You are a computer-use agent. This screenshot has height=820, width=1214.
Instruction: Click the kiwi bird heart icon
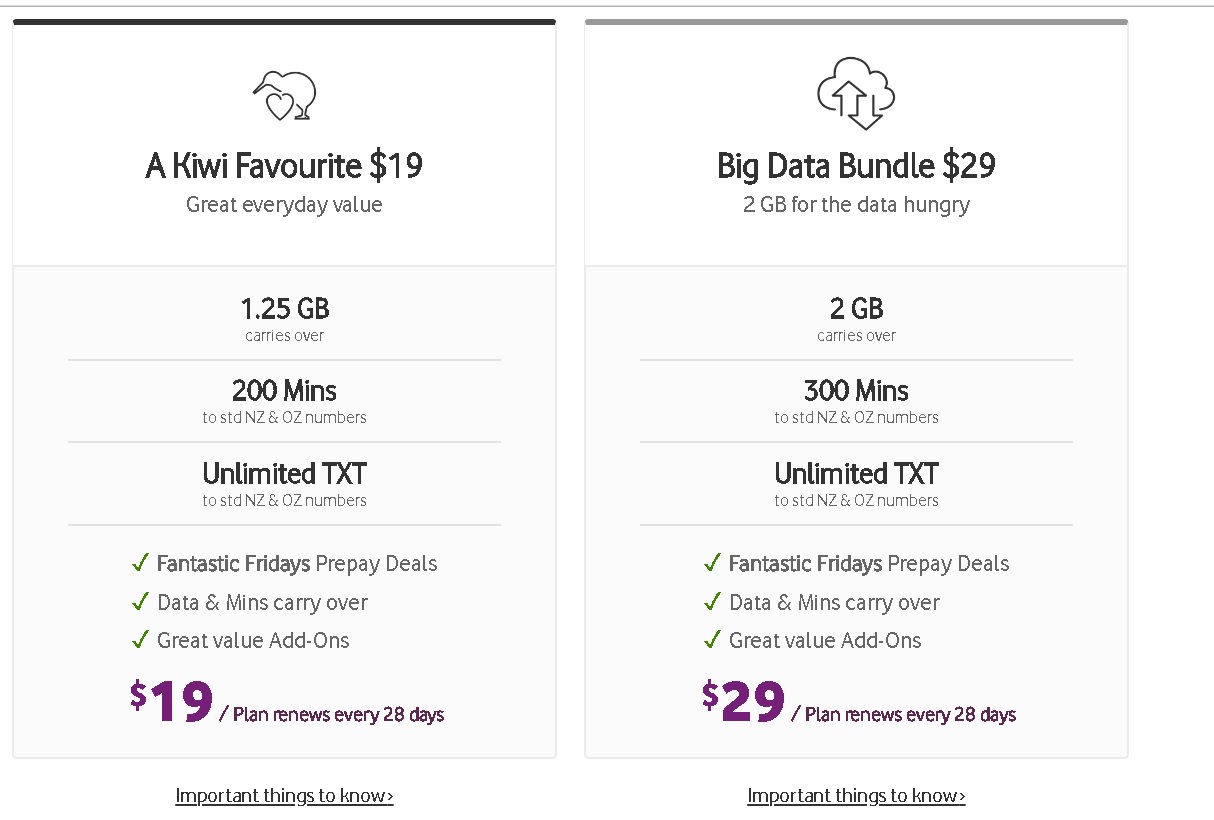coord(284,96)
